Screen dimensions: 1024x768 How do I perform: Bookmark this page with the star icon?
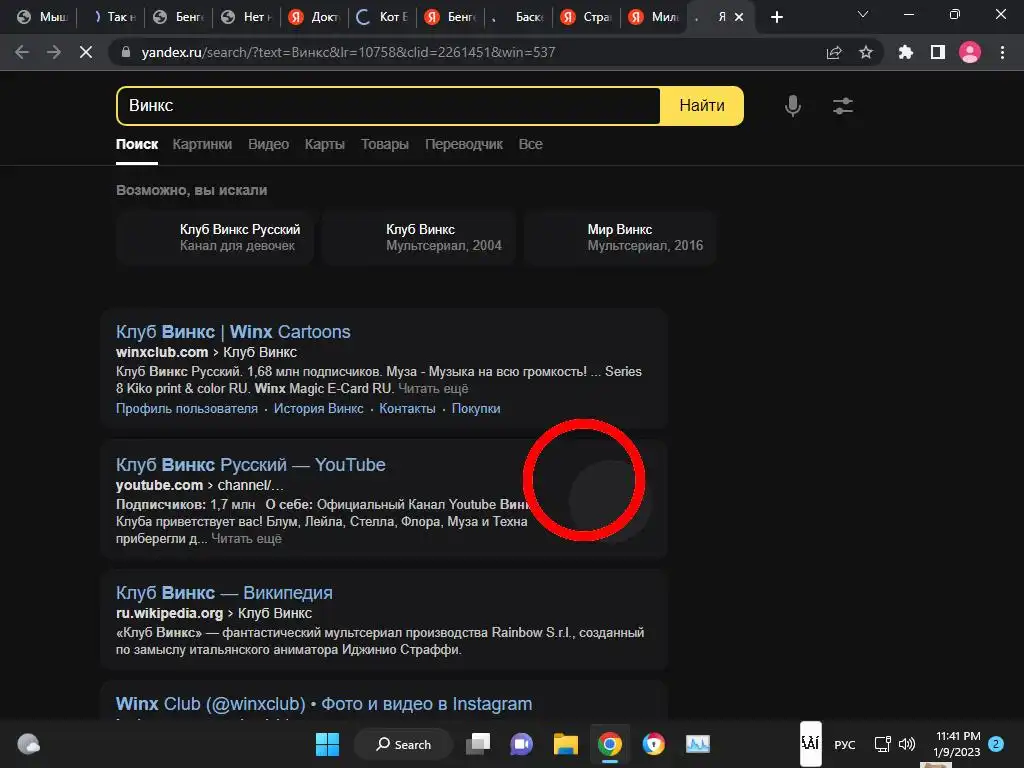coord(866,52)
